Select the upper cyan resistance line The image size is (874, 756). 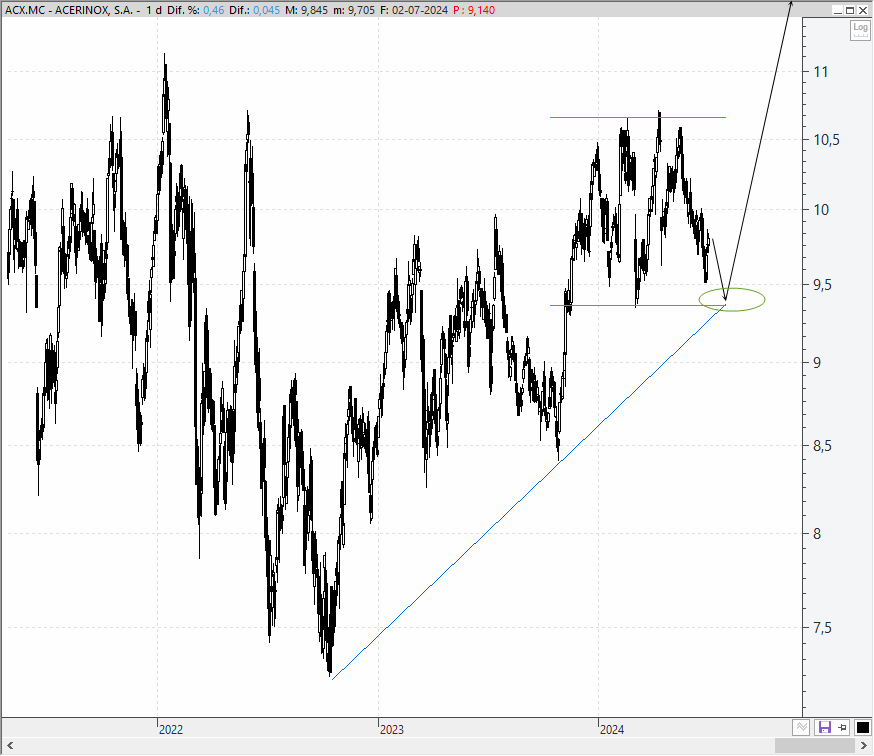point(638,117)
